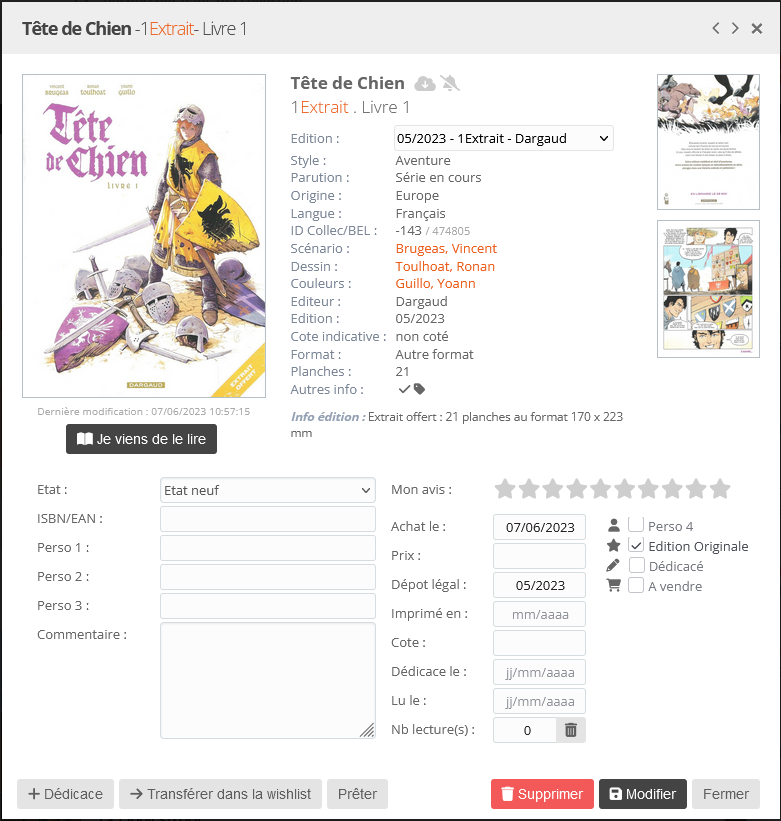Enable the A vendre checkbox
This screenshot has width=781, height=821.
click(636, 585)
